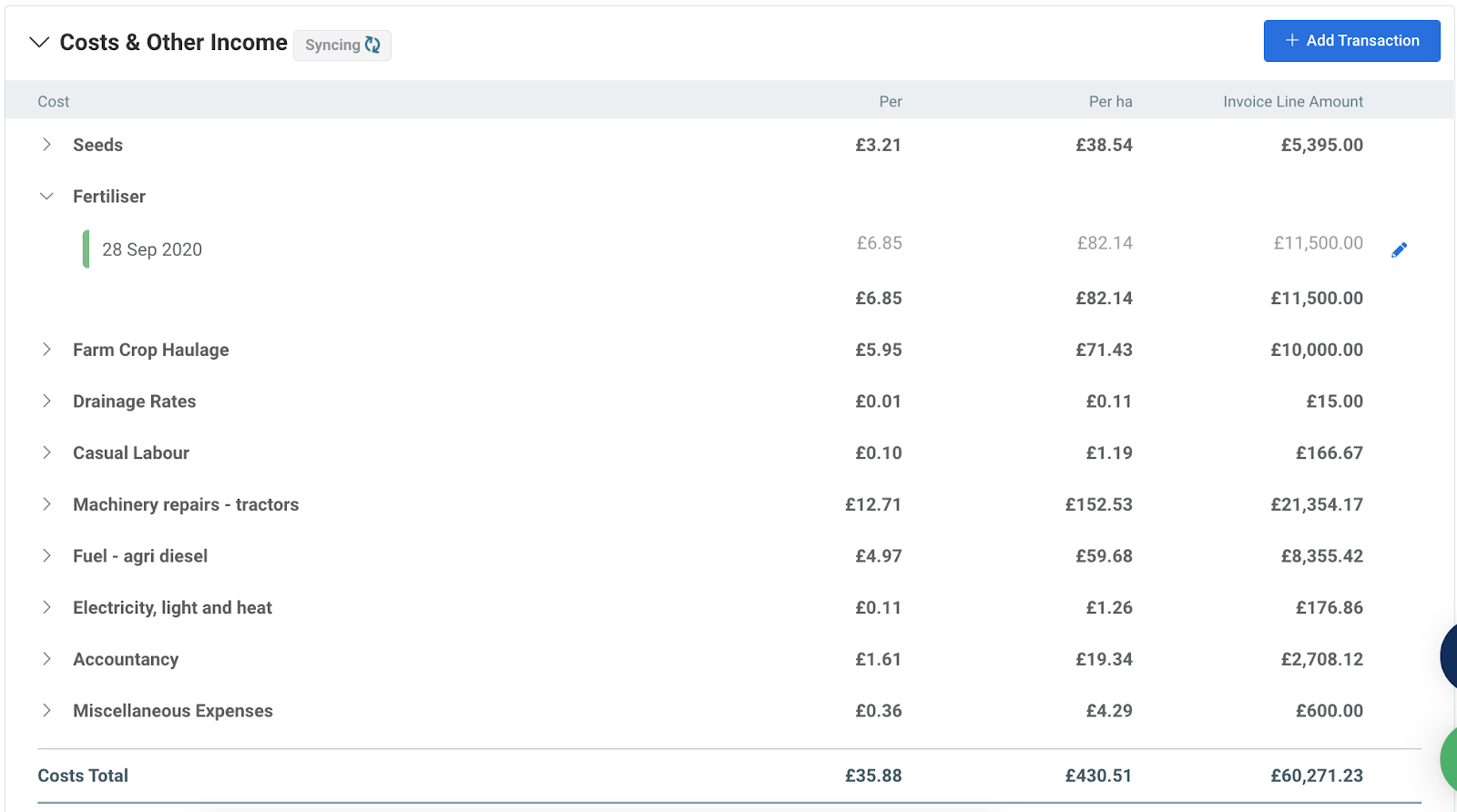Viewport: 1457px width, 812px height.
Task: Click the Add Transaction button
Action: click(1351, 41)
